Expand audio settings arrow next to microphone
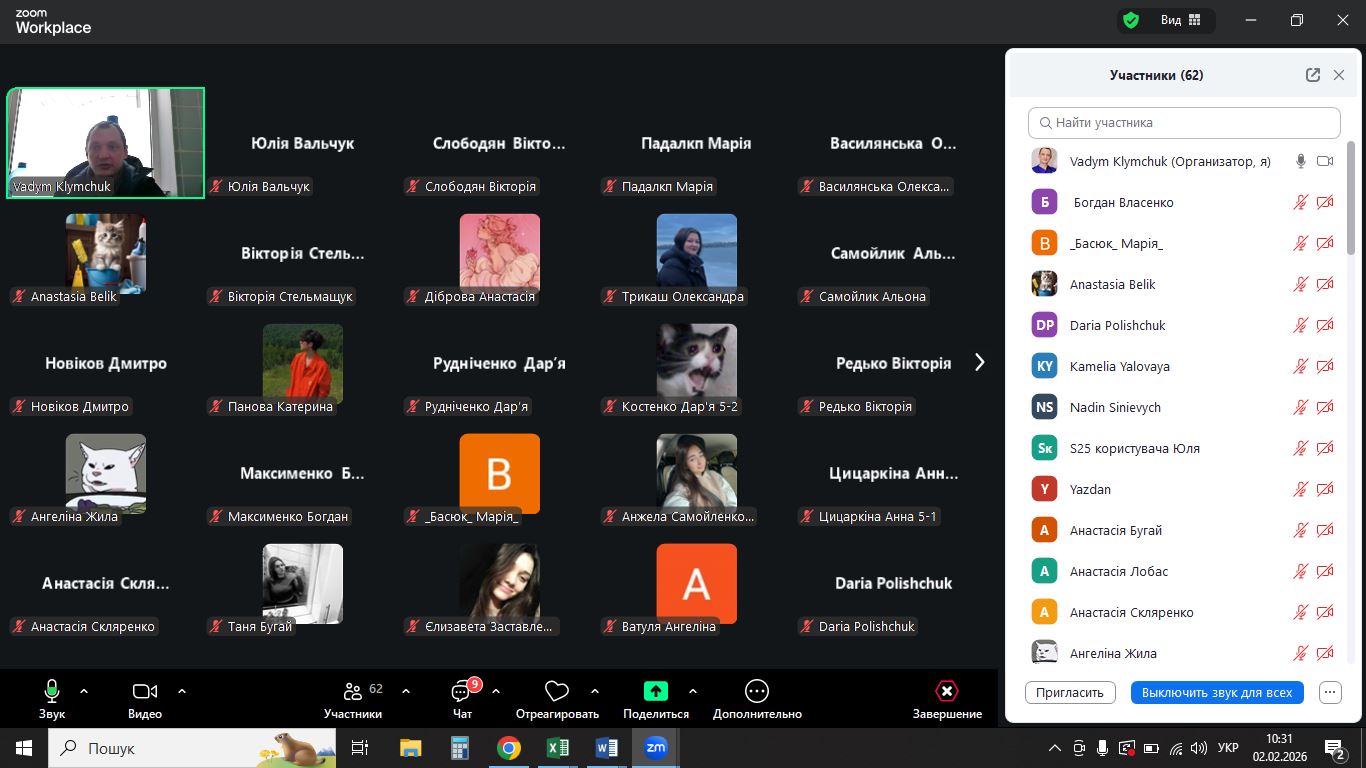Viewport: 1366px width, 768px height. [x=84, y=690]
